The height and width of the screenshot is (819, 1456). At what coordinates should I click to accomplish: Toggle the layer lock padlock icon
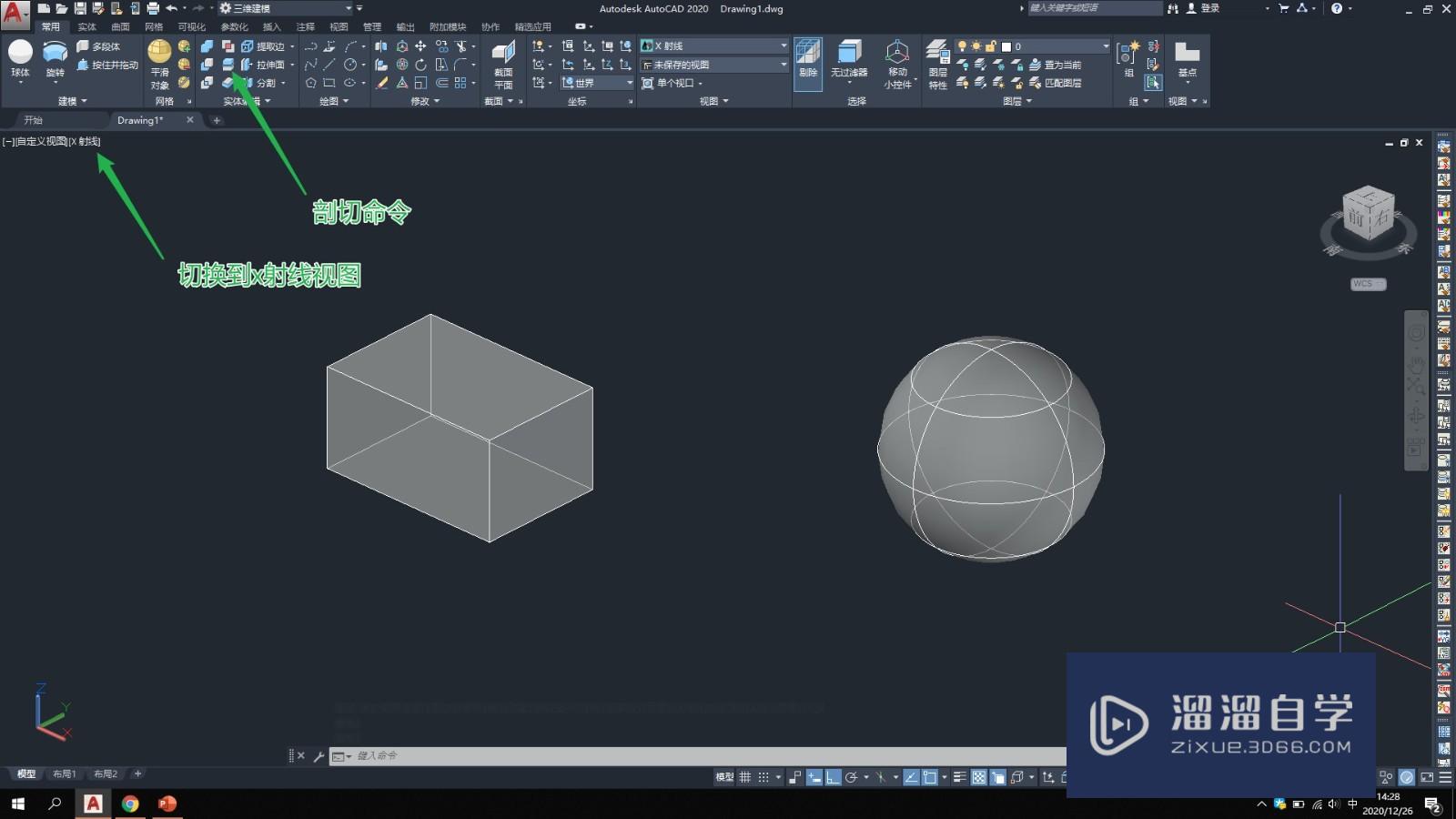[x=991, y=46]
